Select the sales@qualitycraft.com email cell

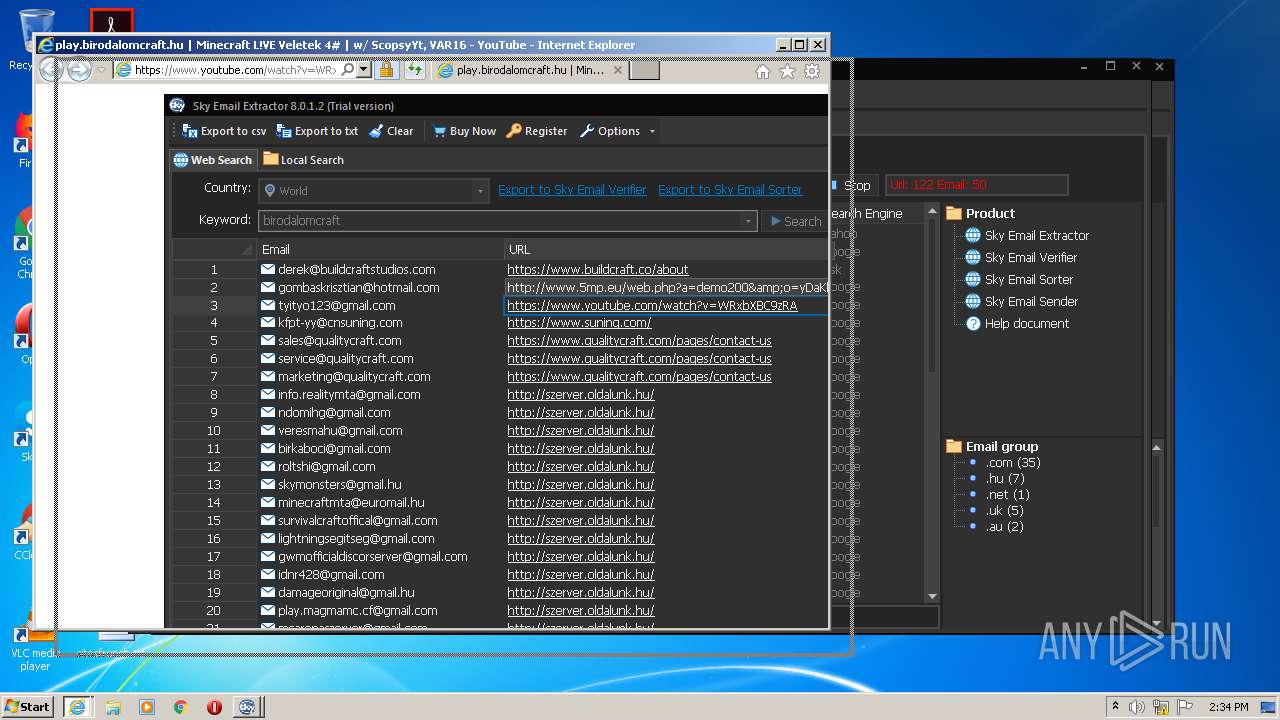[x=380, y=341]
